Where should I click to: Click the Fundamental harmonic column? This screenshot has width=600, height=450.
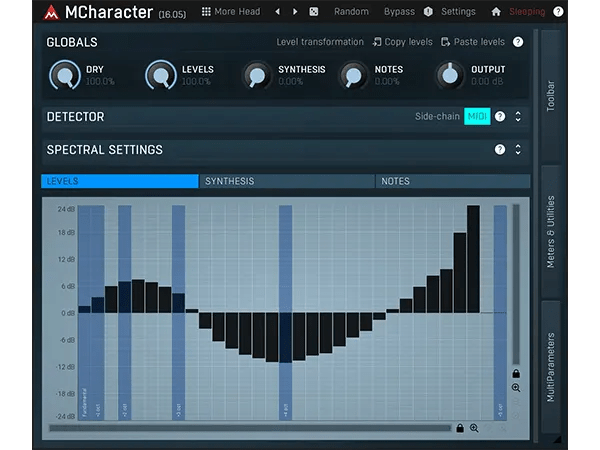(x=84, y=312)
